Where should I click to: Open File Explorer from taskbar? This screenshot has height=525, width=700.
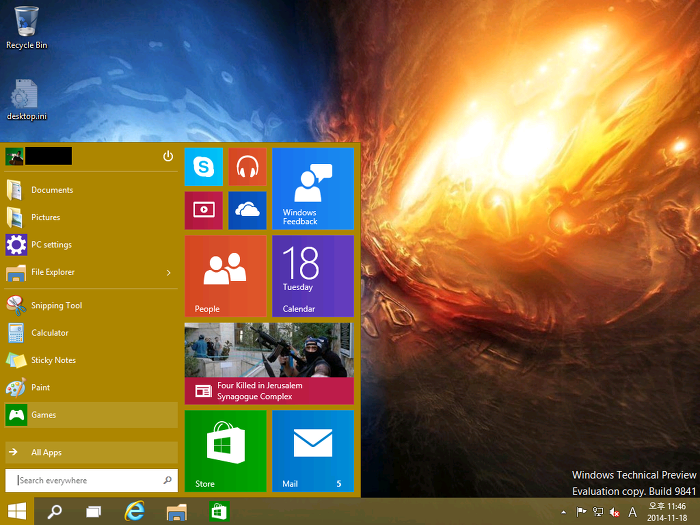[177, 512]
